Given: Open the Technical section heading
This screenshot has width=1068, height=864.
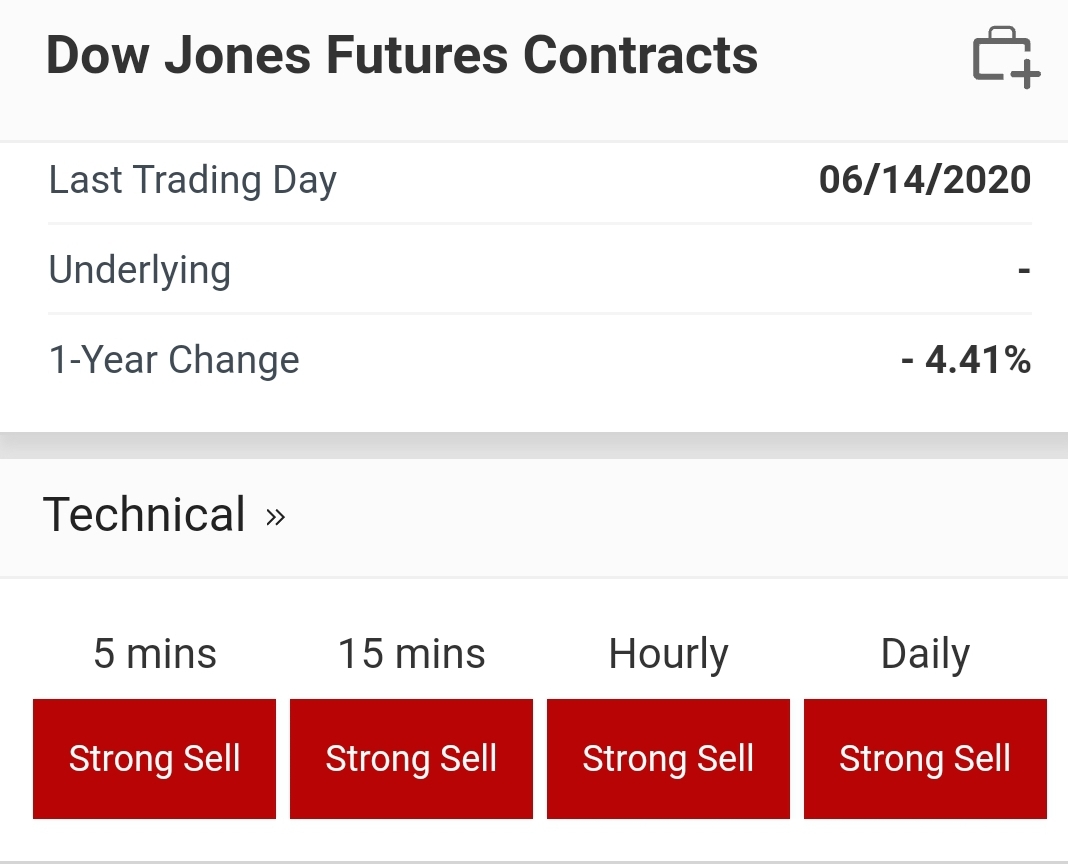Looking at the screenshot, I should (x=144, y=514).
